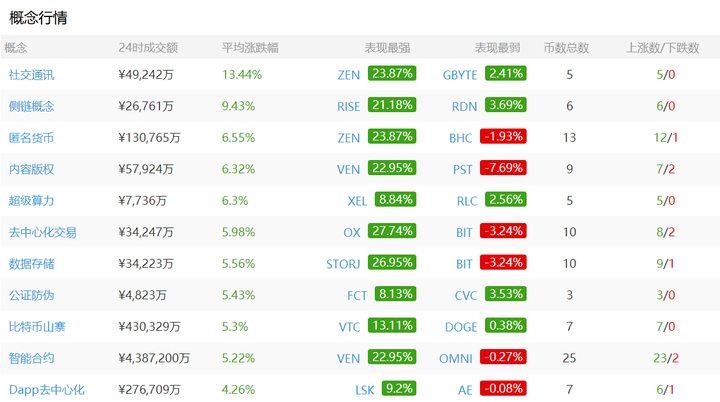Open the 比特币山寨 concept link

pos(37,327)
